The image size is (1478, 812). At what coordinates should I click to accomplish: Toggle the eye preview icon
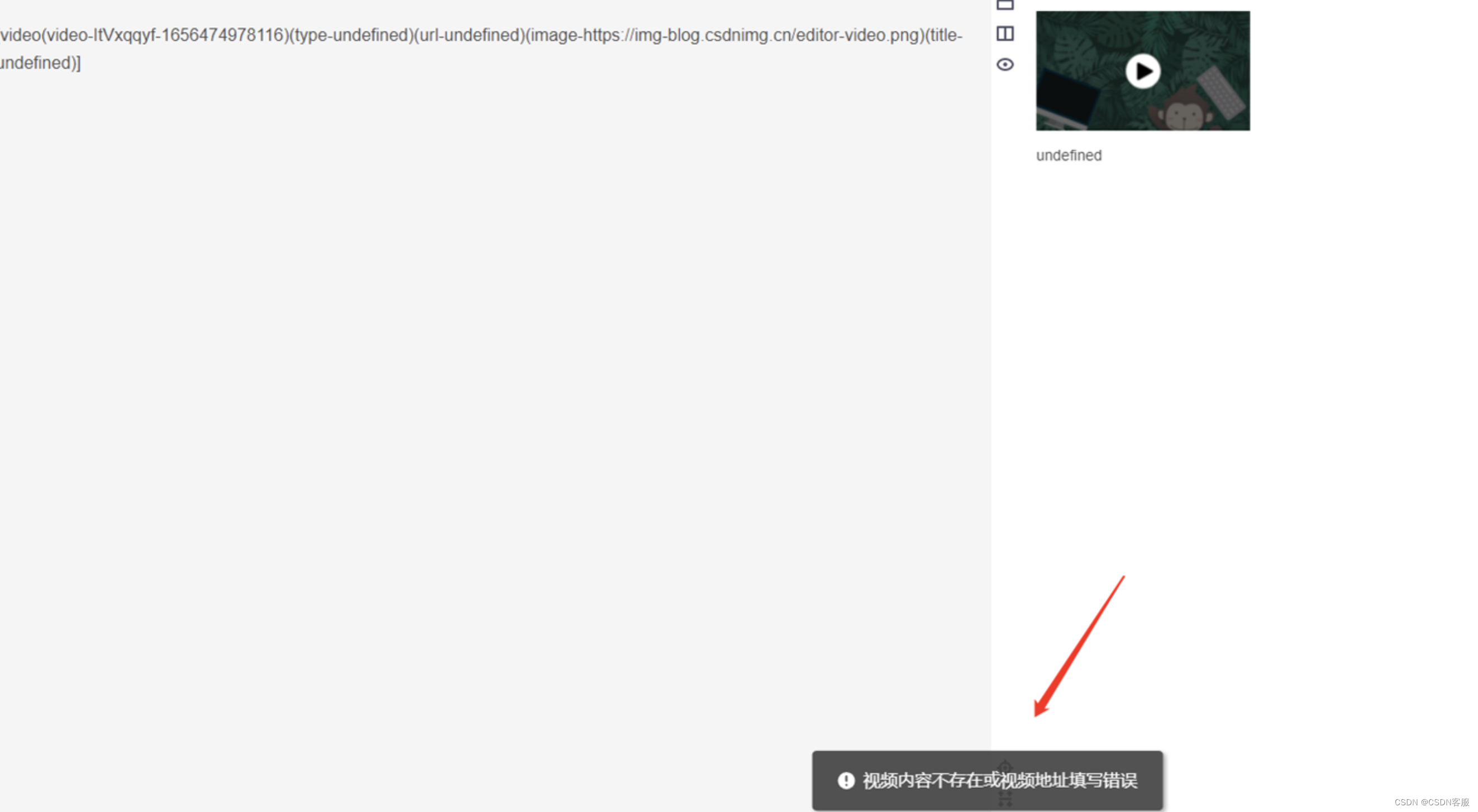pos(1005,64)
